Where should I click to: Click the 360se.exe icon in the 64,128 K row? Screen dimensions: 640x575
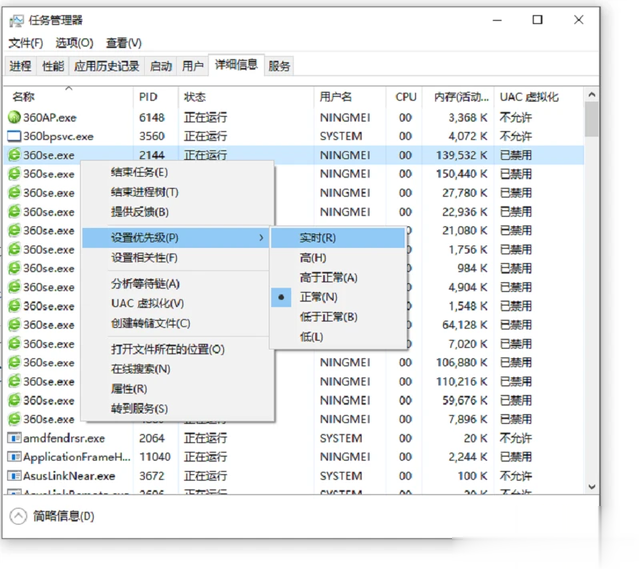tap(14, 325)
